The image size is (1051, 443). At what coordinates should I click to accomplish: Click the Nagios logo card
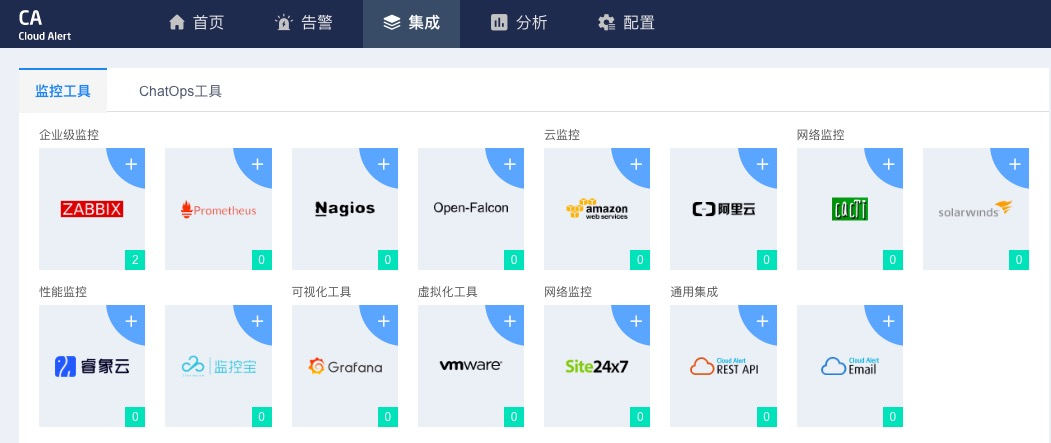tap(345, 208)
